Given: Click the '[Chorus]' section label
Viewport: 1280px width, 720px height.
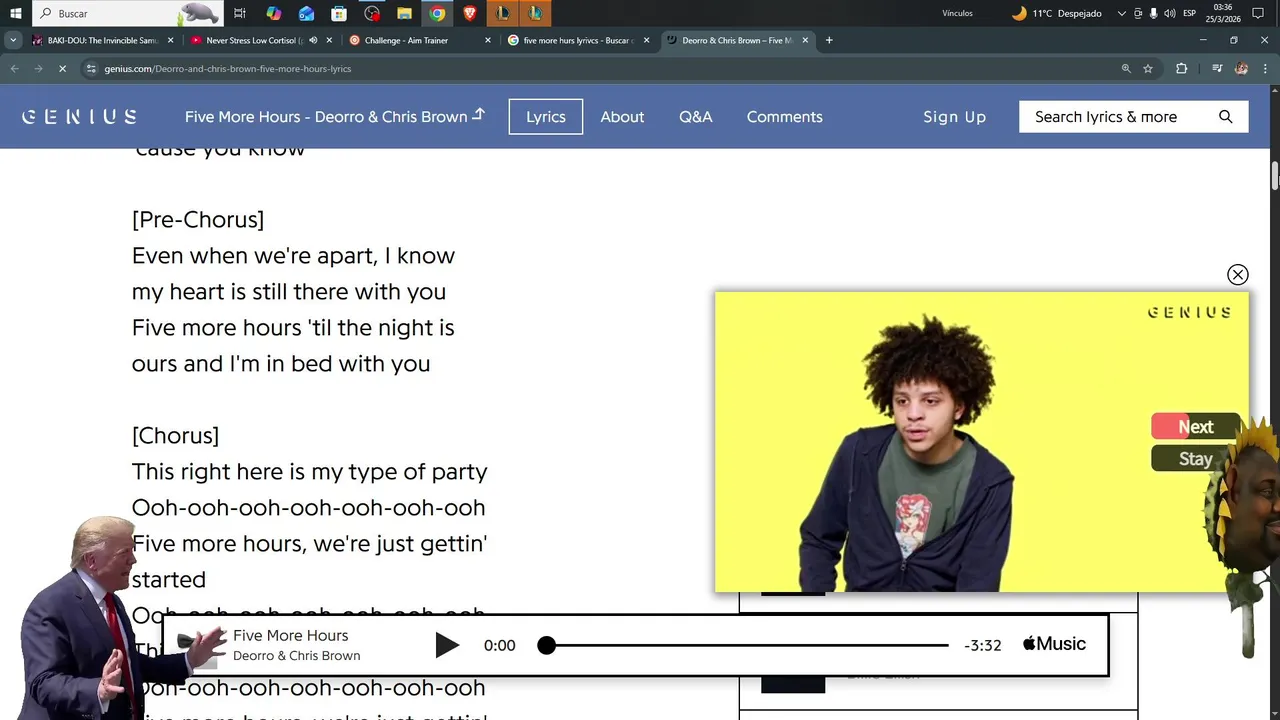Looking at the screenshot, I should pyautogui.click(x=175, y=435).
